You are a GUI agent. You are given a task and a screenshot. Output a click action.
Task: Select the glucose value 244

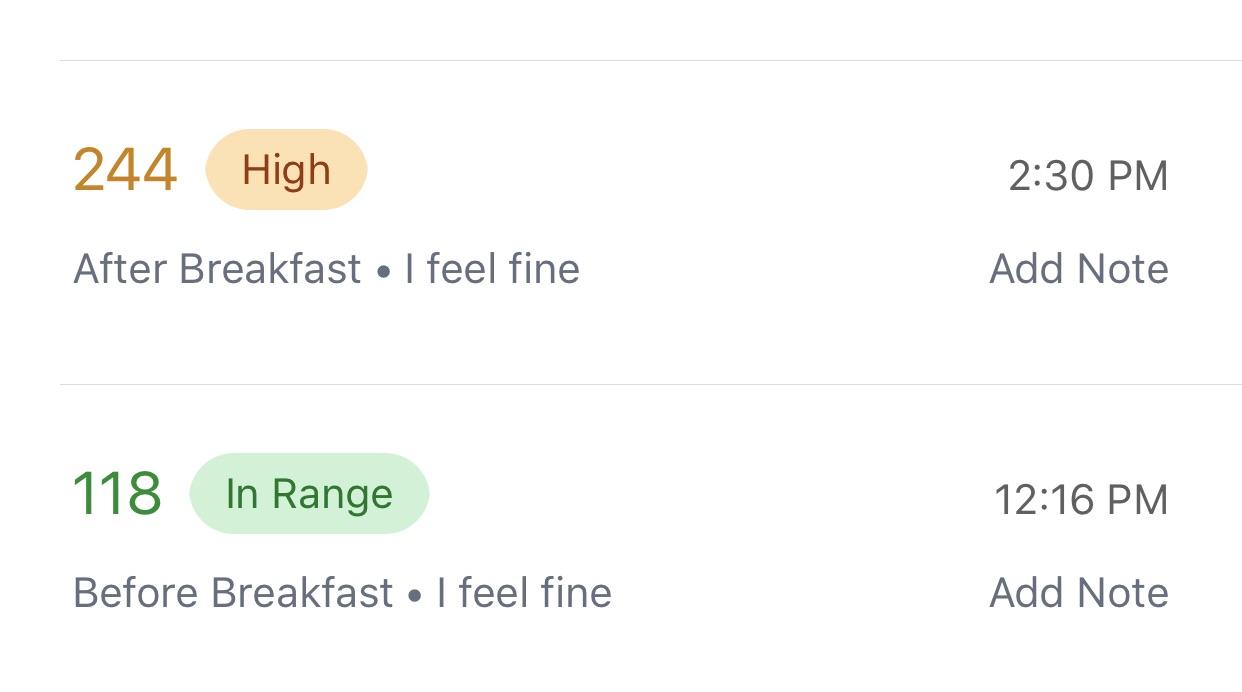tap(125, 168)
